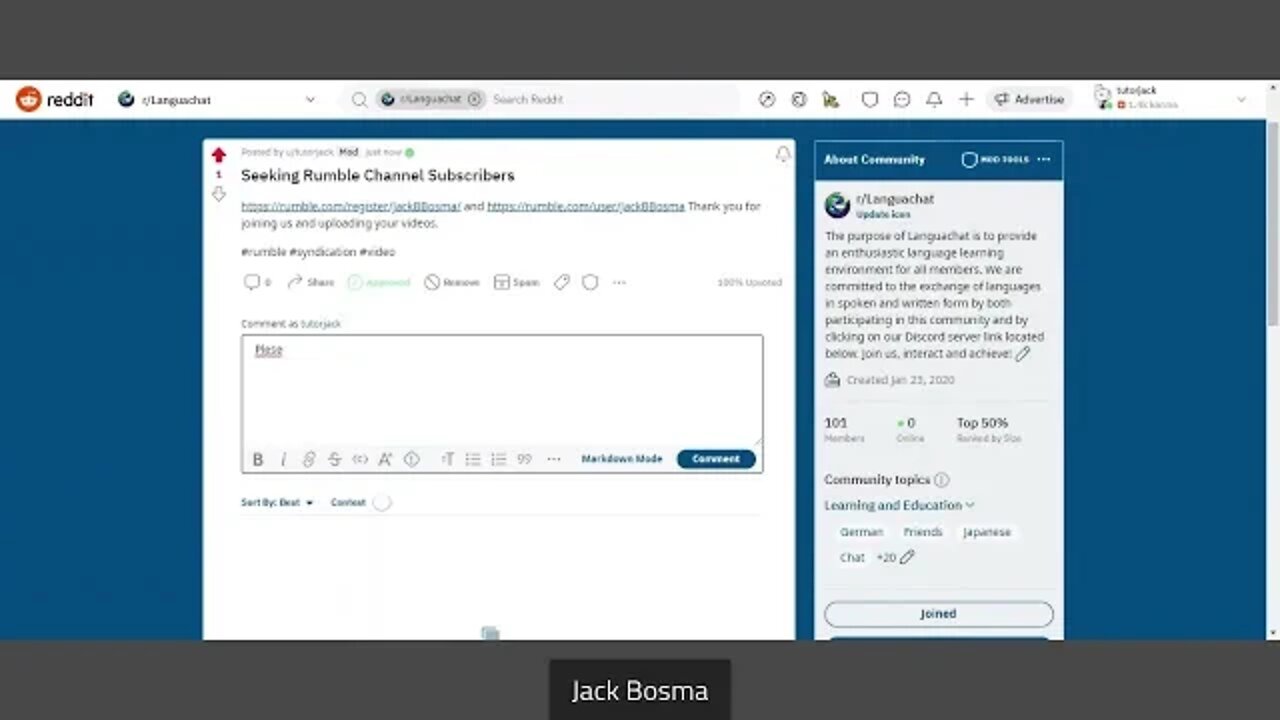This screenshot has height=720, width=1280.
Task: Click the Create Post plus icon
Action: (966, 99)
